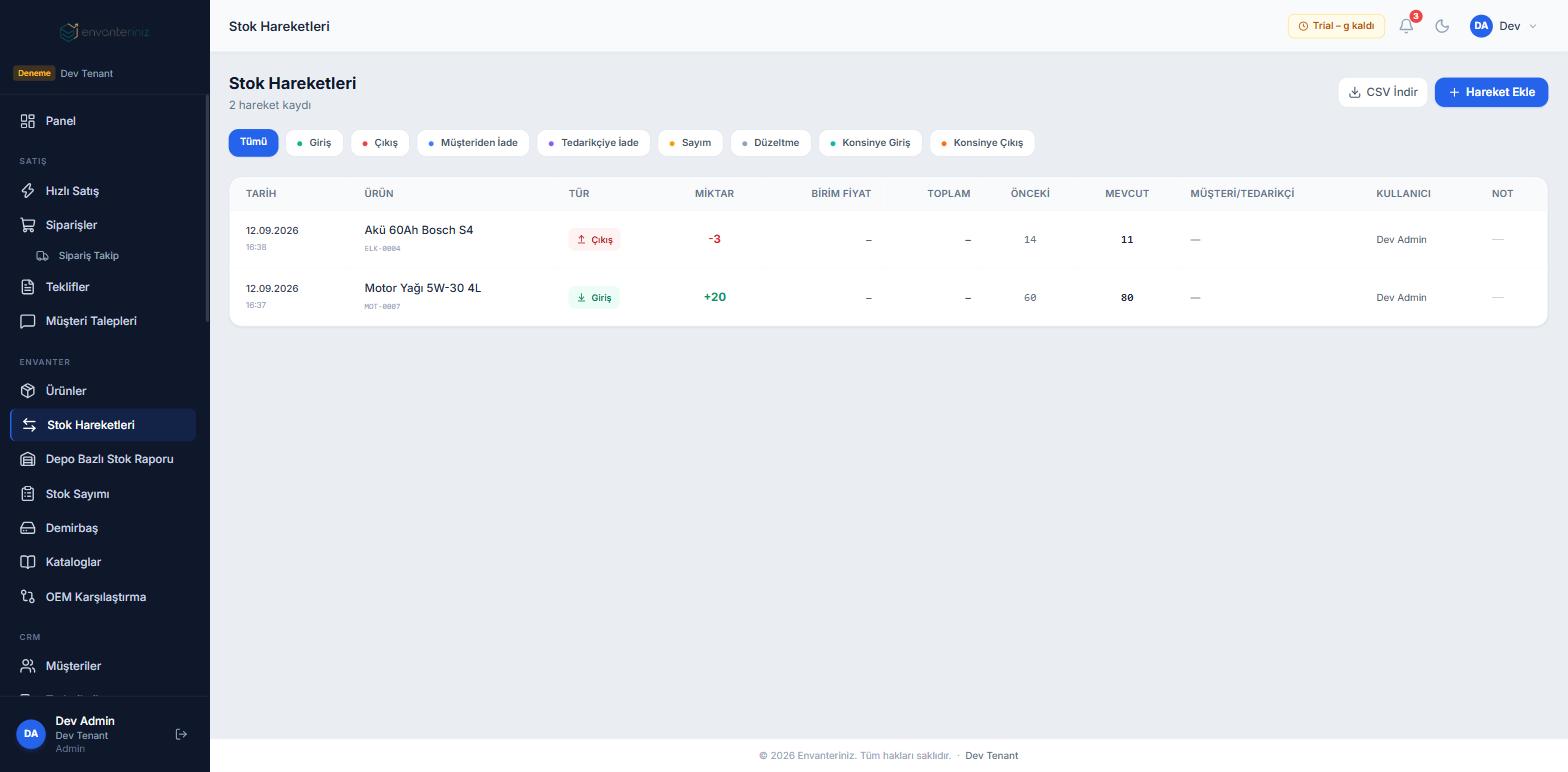Select the Müşteriden İade filter tab
1568x772 pixels.
(473, 143)
